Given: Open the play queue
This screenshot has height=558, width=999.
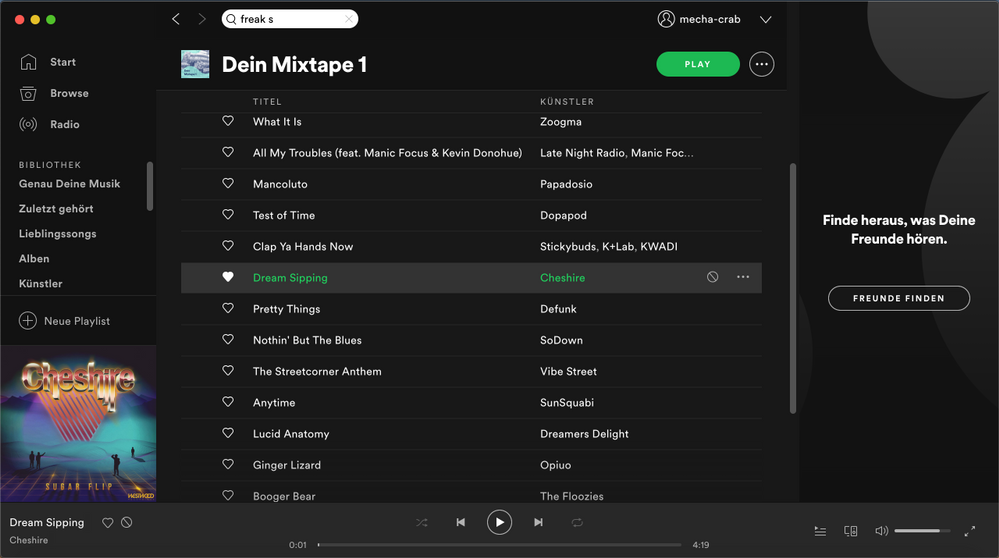Looking at the screenshot, I should point(820,531).
